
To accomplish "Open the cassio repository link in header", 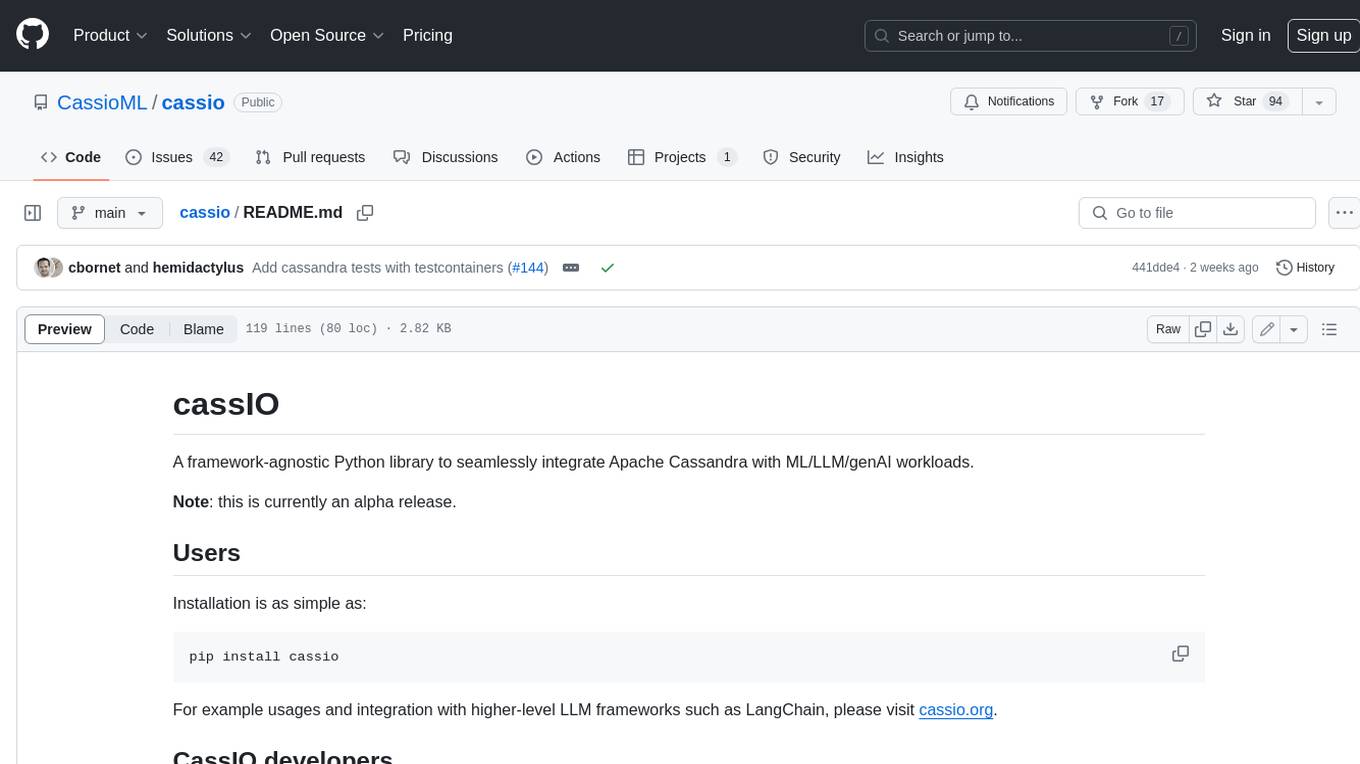I will pos(193,102).
